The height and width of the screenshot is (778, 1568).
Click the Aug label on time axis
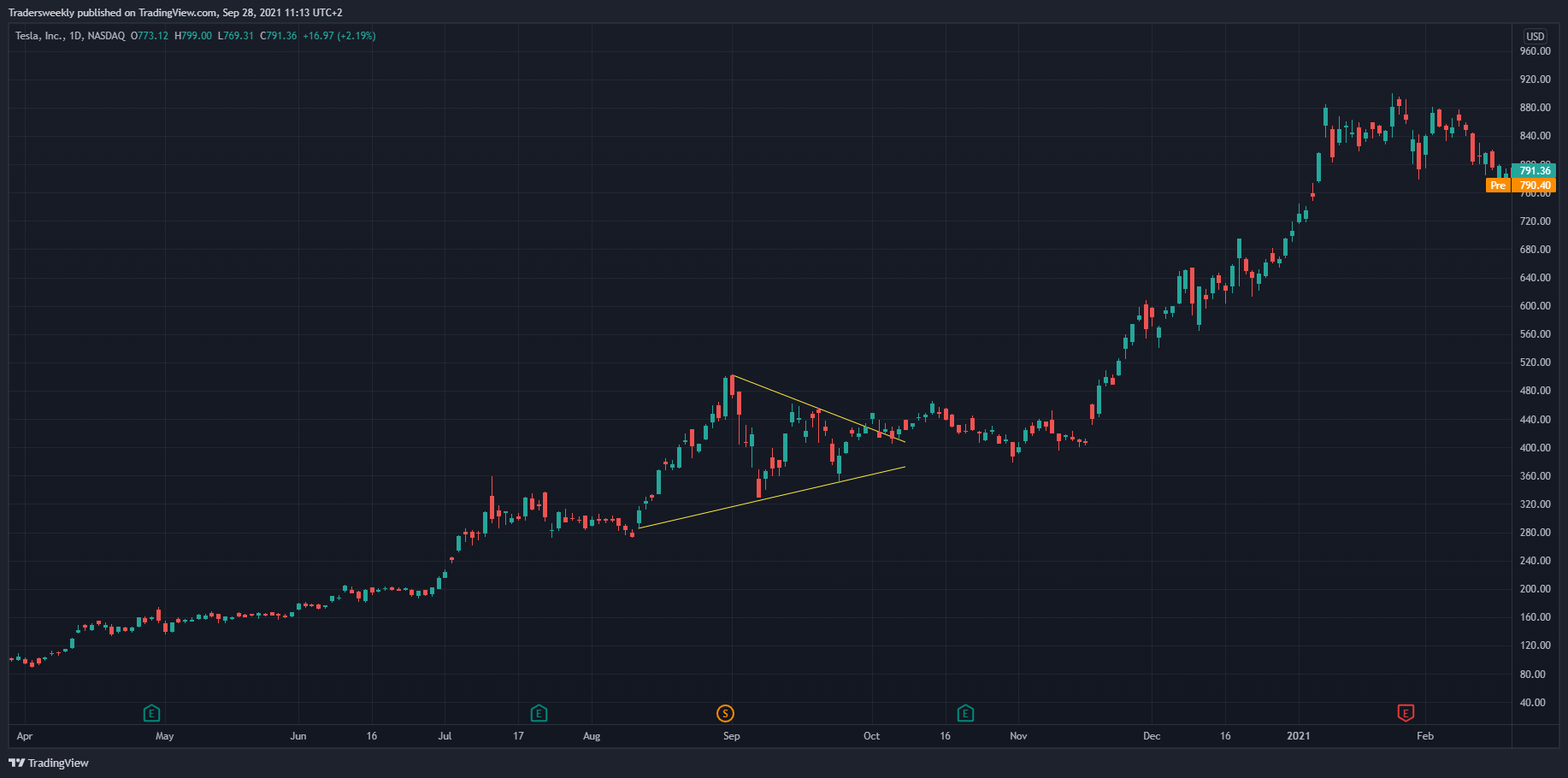tap(592, 736)
